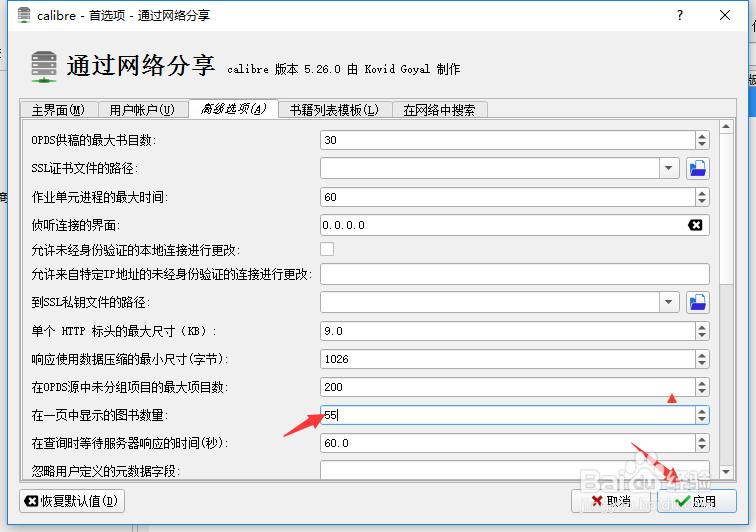Decrease the OPDS feed maximum books value
Screen dimensions: 756x532
702,144
